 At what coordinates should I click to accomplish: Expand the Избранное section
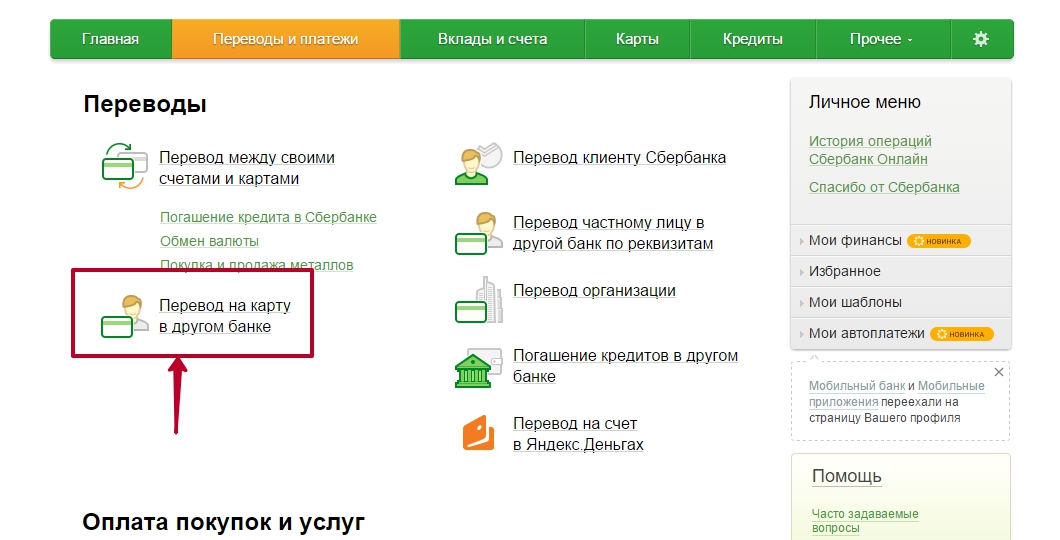pyautogui.click(x=844, y=271)
